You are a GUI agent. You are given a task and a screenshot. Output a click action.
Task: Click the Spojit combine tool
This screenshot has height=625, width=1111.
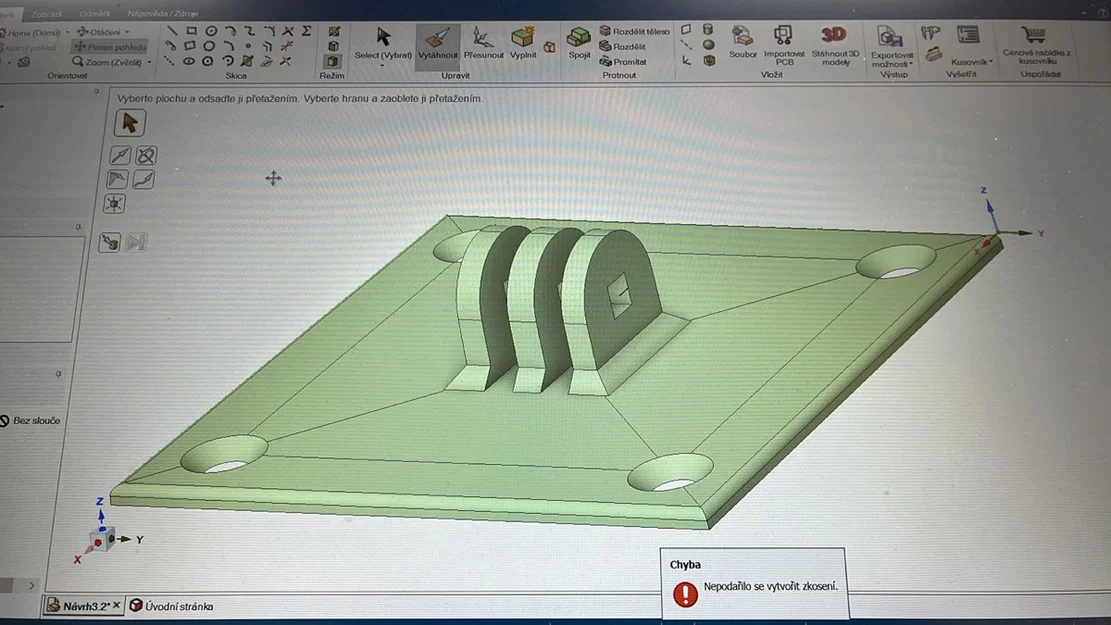point(579,43)
